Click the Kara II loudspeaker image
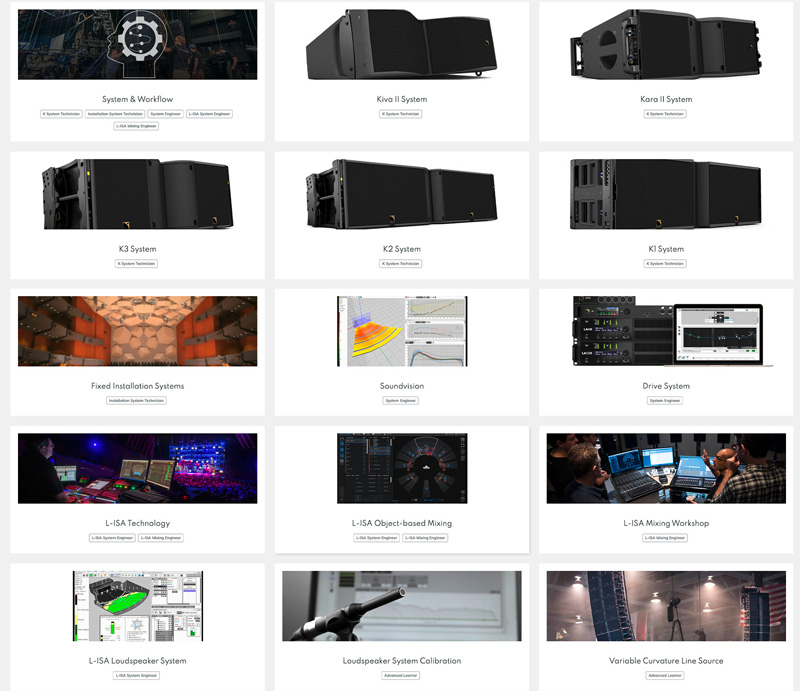 (x=666, y=44)
